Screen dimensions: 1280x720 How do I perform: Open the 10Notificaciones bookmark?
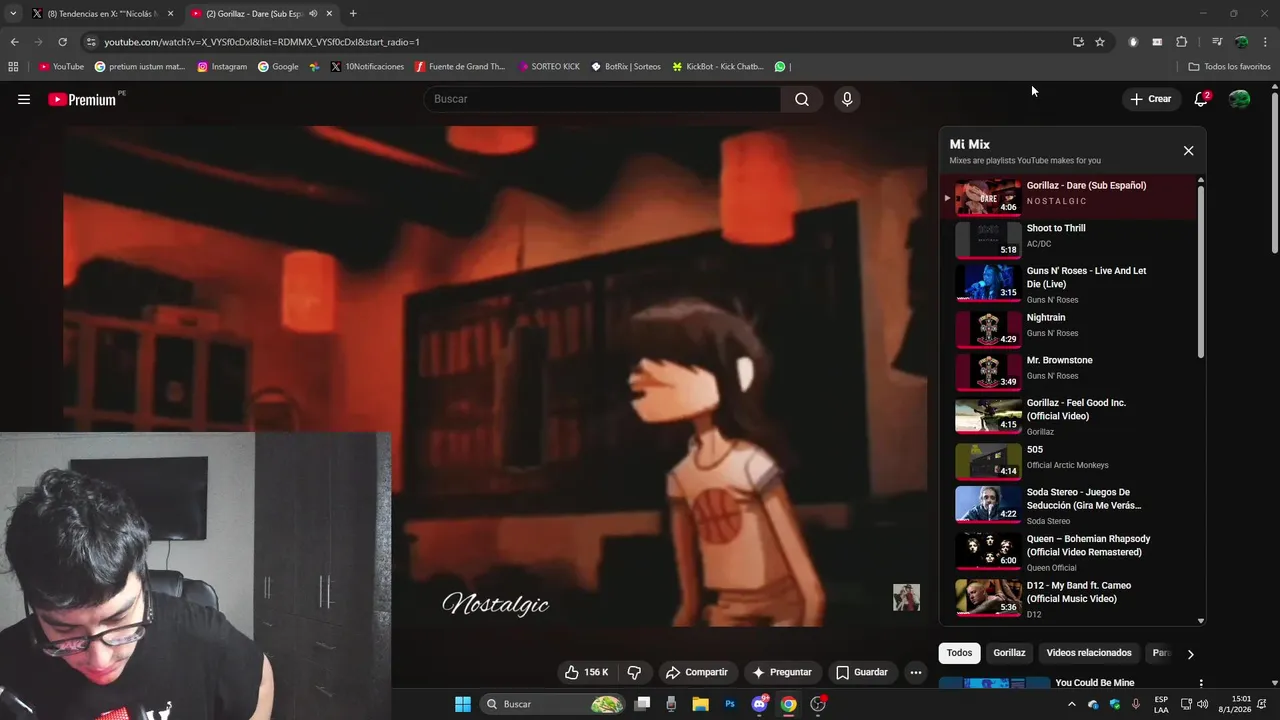367,67
